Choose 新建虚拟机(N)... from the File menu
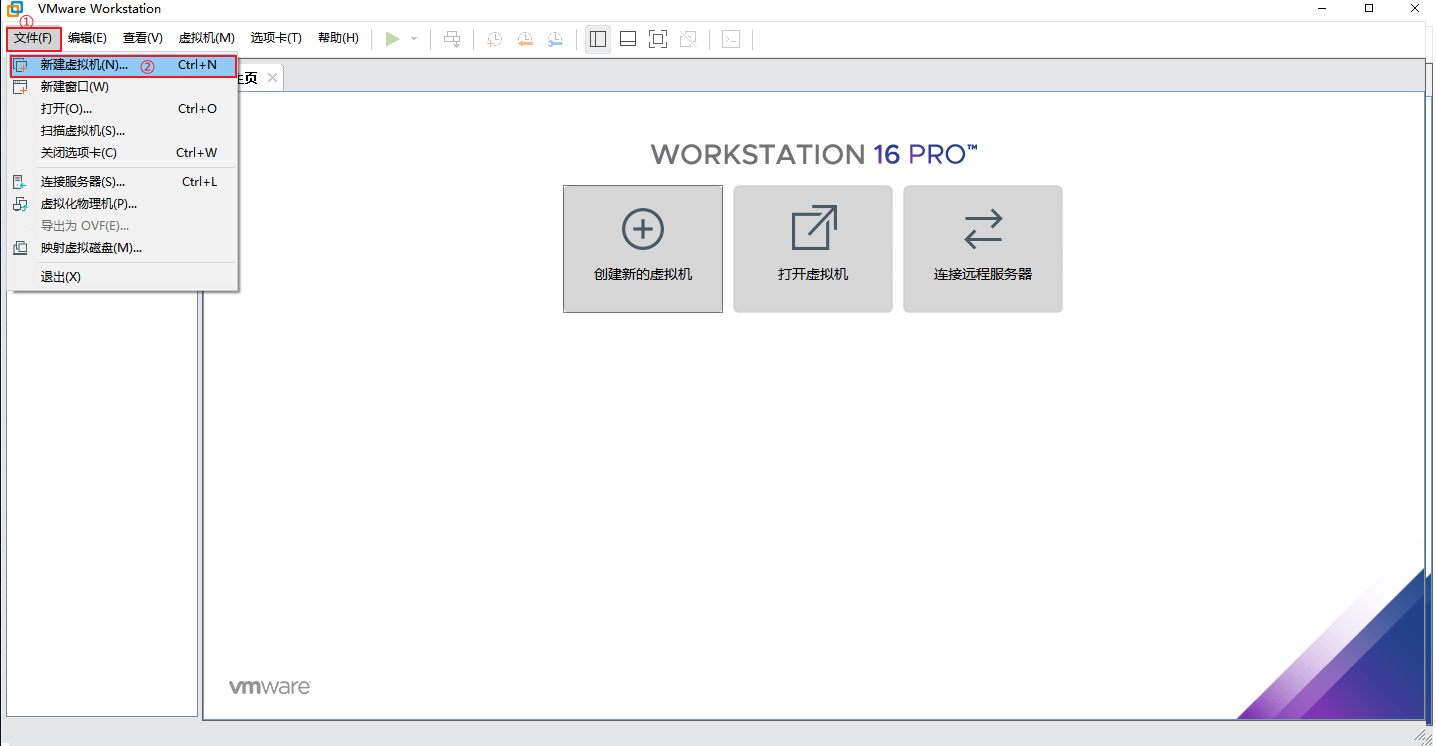The image size is (1436, 746). [123, 65]
